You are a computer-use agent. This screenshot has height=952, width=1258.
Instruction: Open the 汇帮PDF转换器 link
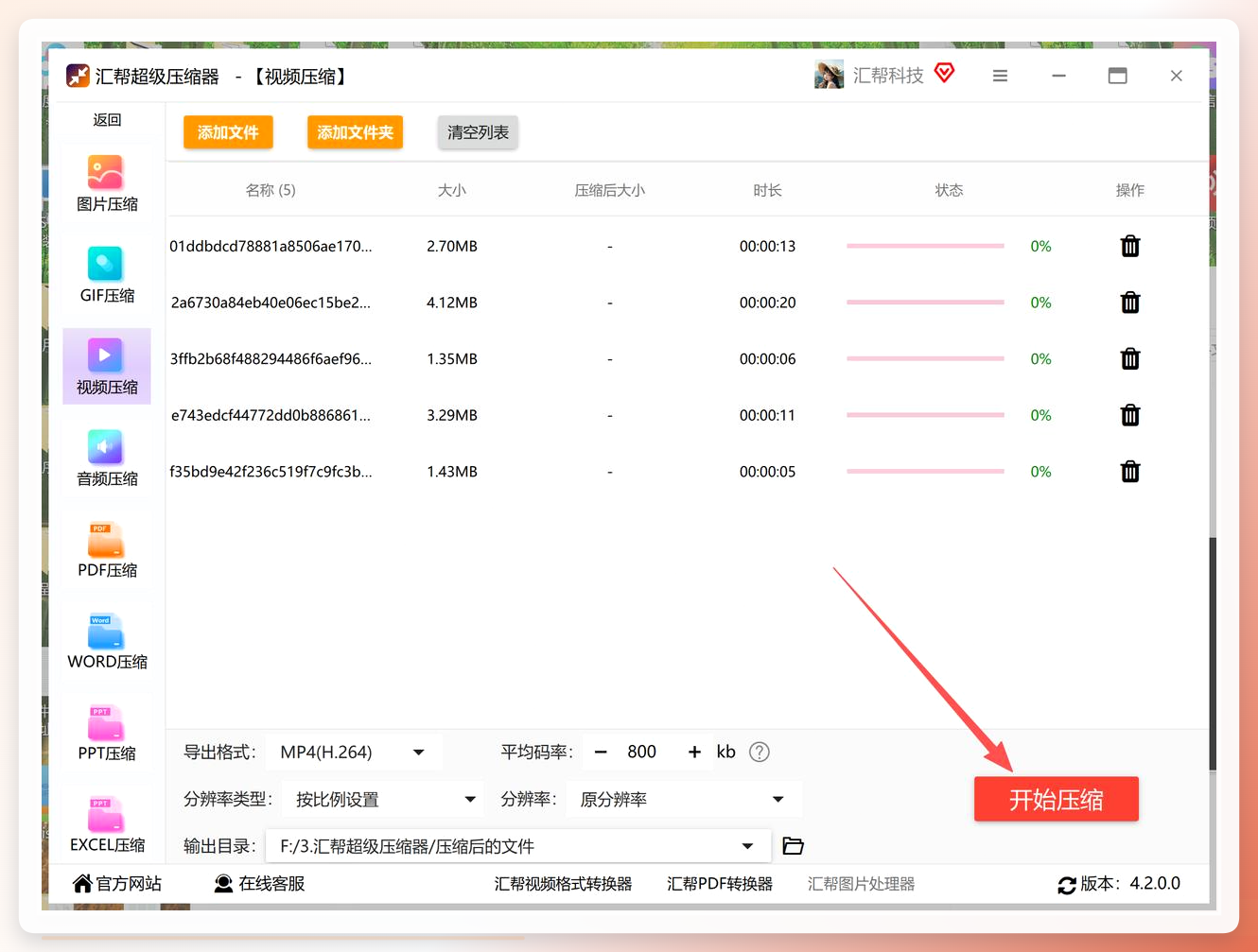[x=720, y=884]
